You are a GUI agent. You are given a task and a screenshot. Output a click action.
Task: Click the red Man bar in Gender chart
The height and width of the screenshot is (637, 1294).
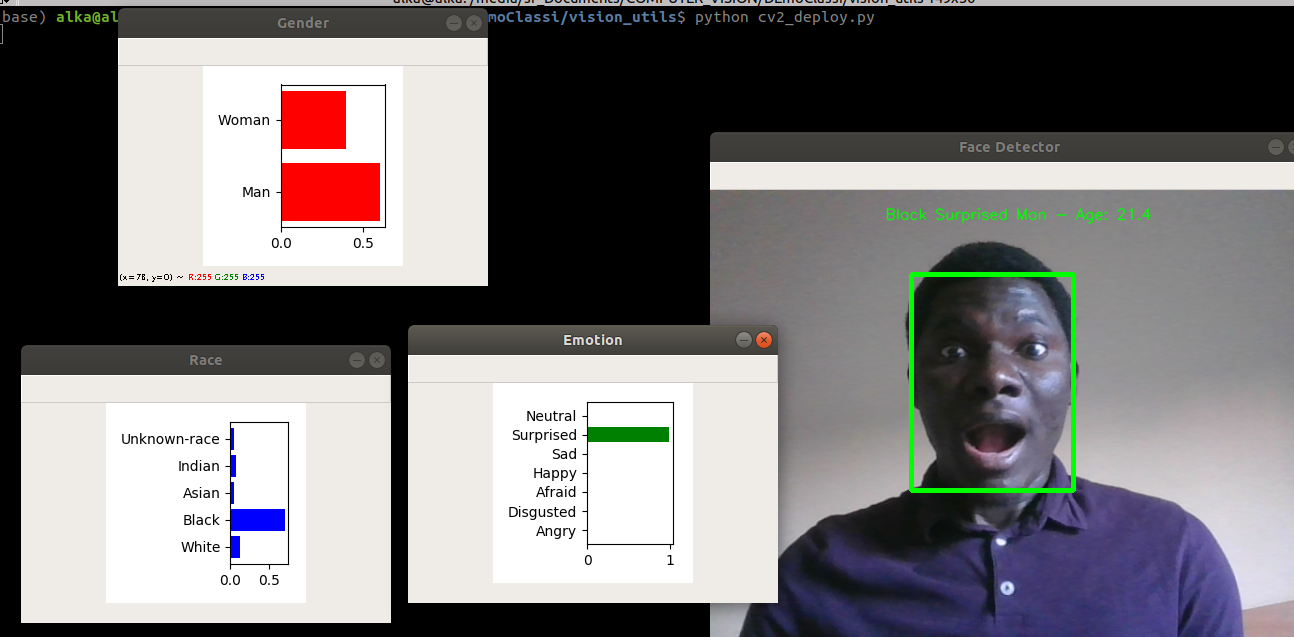tap(331, 192)
